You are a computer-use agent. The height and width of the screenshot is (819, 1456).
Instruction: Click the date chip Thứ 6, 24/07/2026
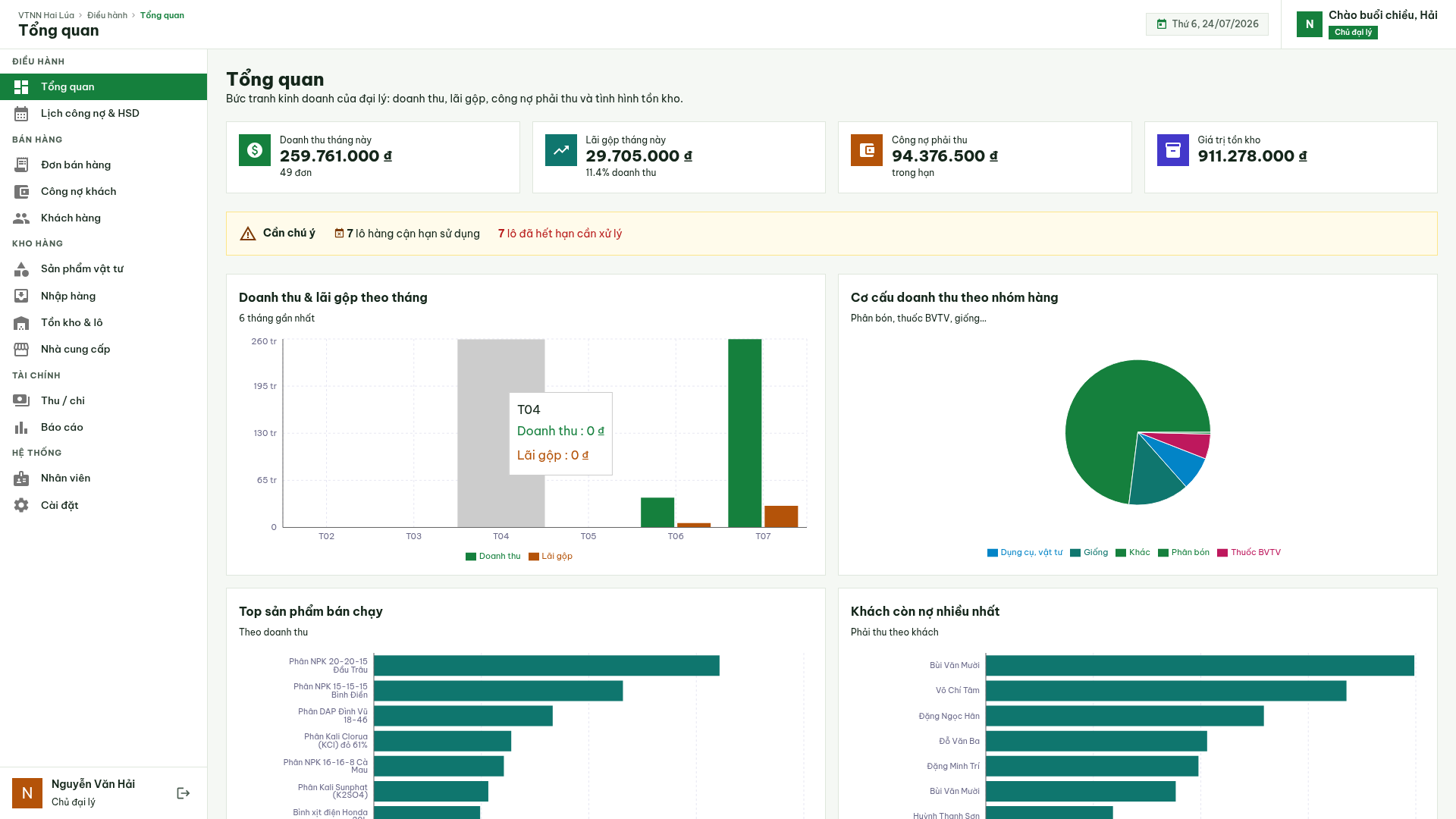coord(1207,24)
